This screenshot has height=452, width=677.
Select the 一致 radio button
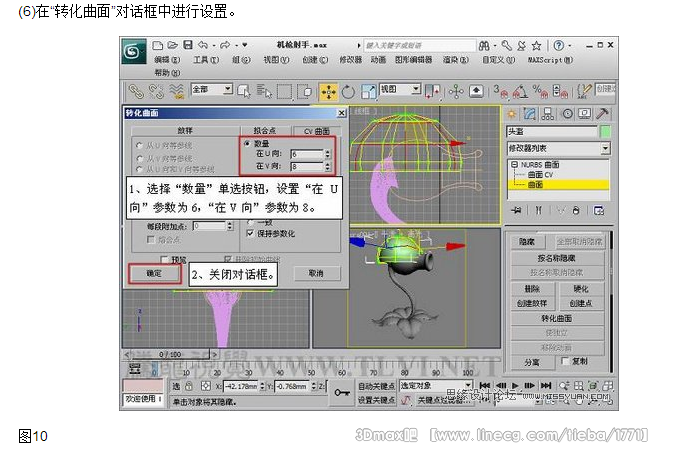[250, 222]
